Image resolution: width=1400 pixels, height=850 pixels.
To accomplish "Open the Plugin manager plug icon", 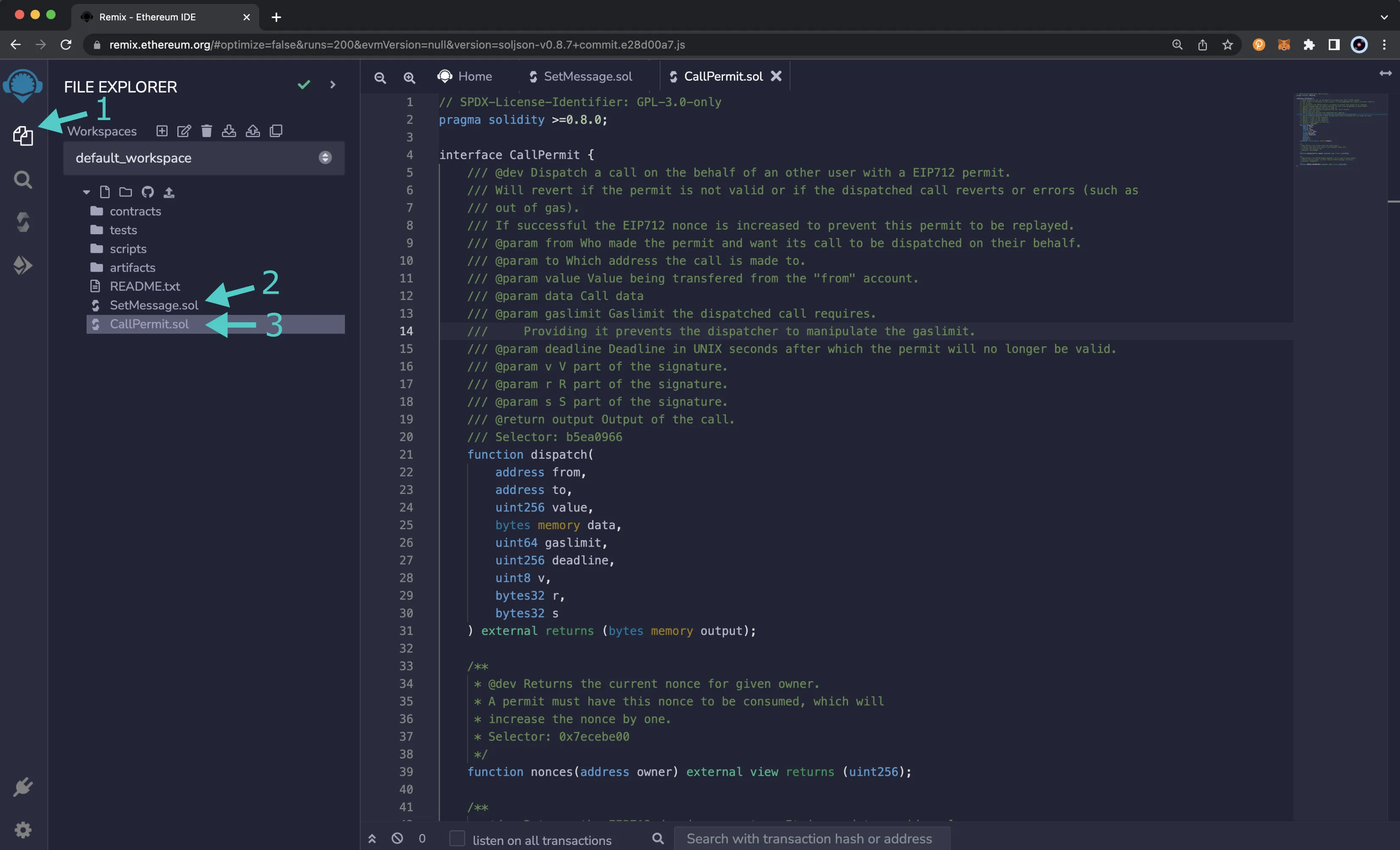I will (x=23, y=787).
